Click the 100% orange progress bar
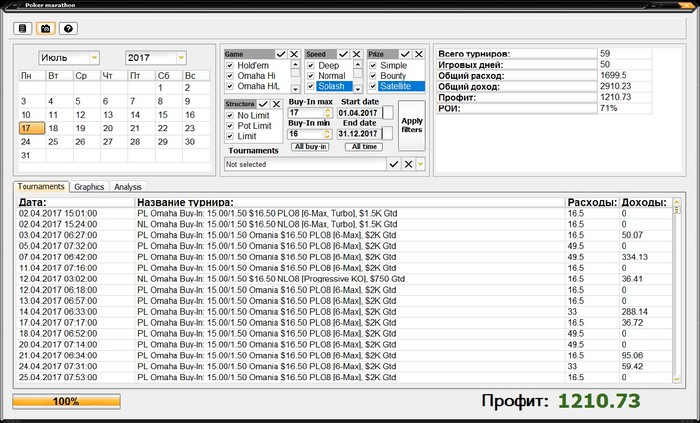The height and width of the screenshot is (423, 700). click(x=67, y=401)
